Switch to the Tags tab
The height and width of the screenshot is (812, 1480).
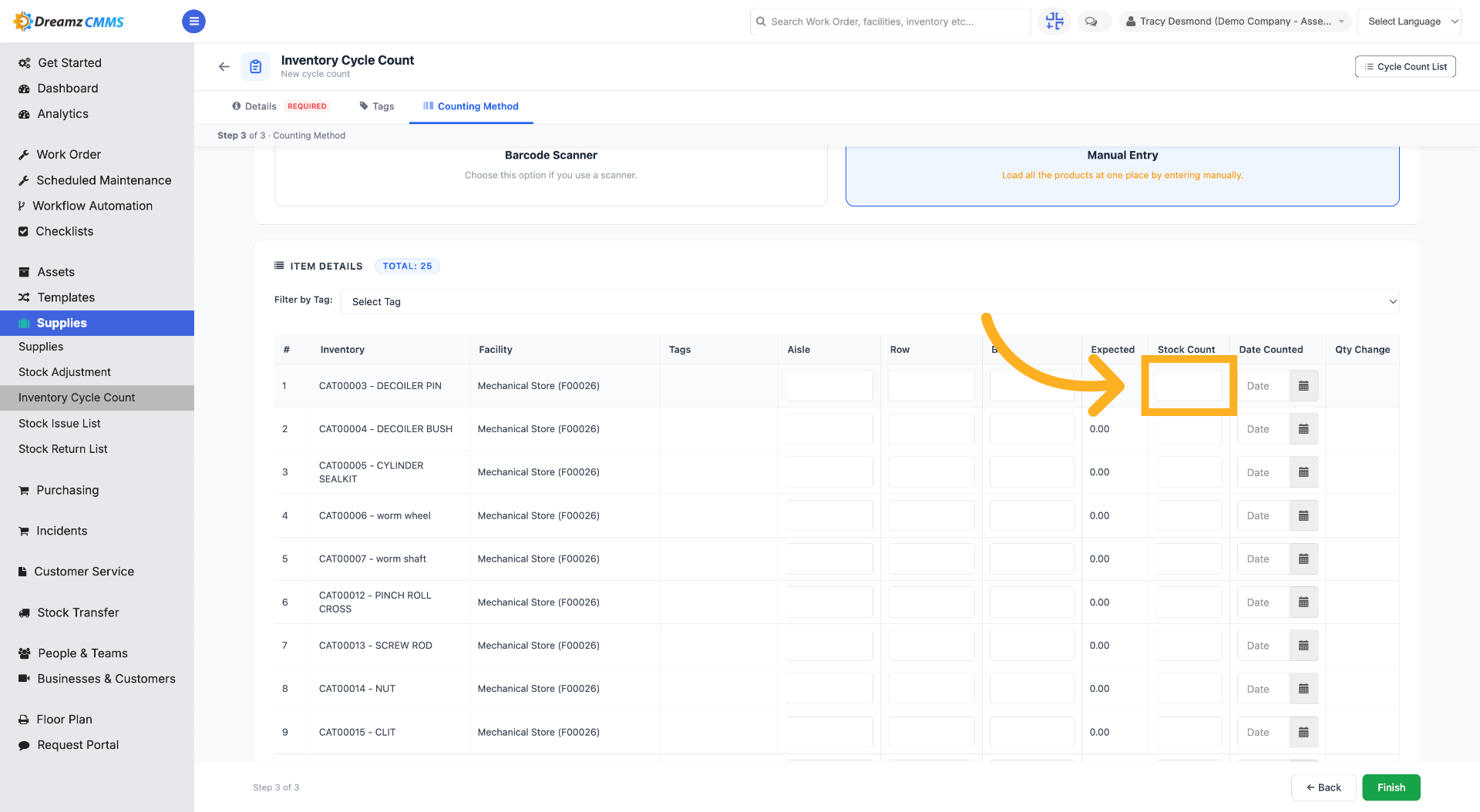point(377,106)
